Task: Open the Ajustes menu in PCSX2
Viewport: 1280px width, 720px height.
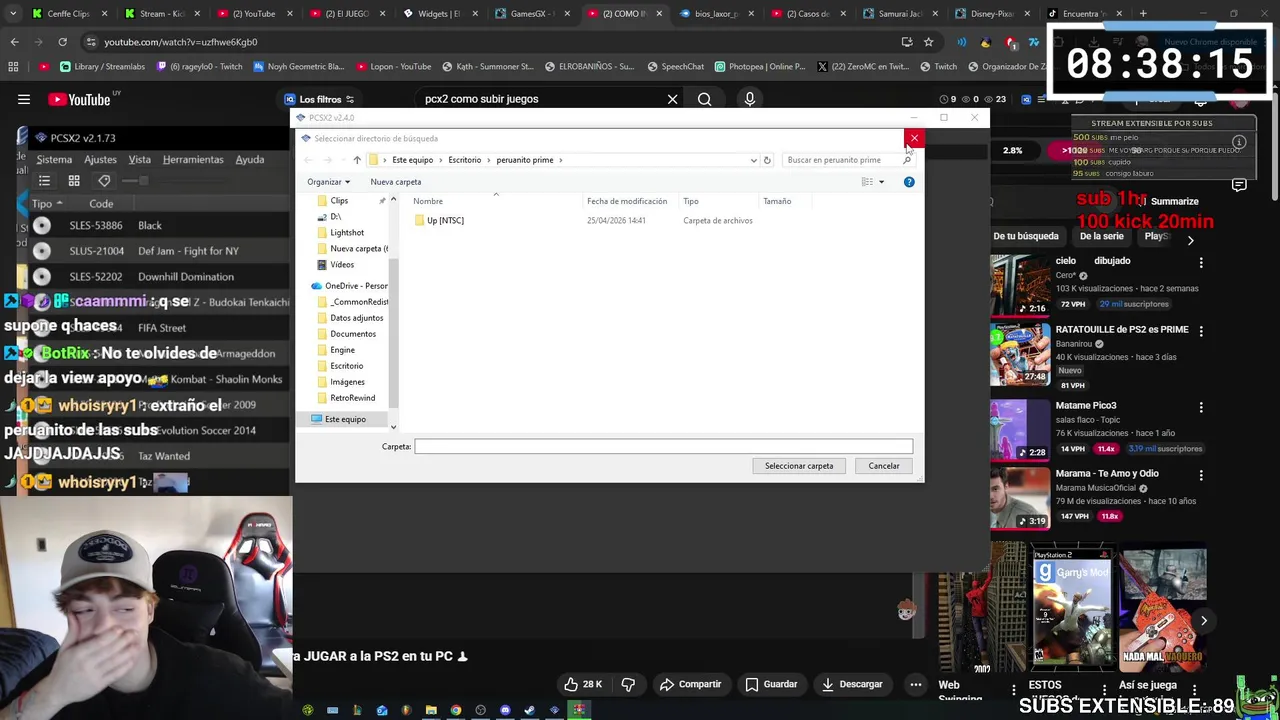Action: (100, 160)
